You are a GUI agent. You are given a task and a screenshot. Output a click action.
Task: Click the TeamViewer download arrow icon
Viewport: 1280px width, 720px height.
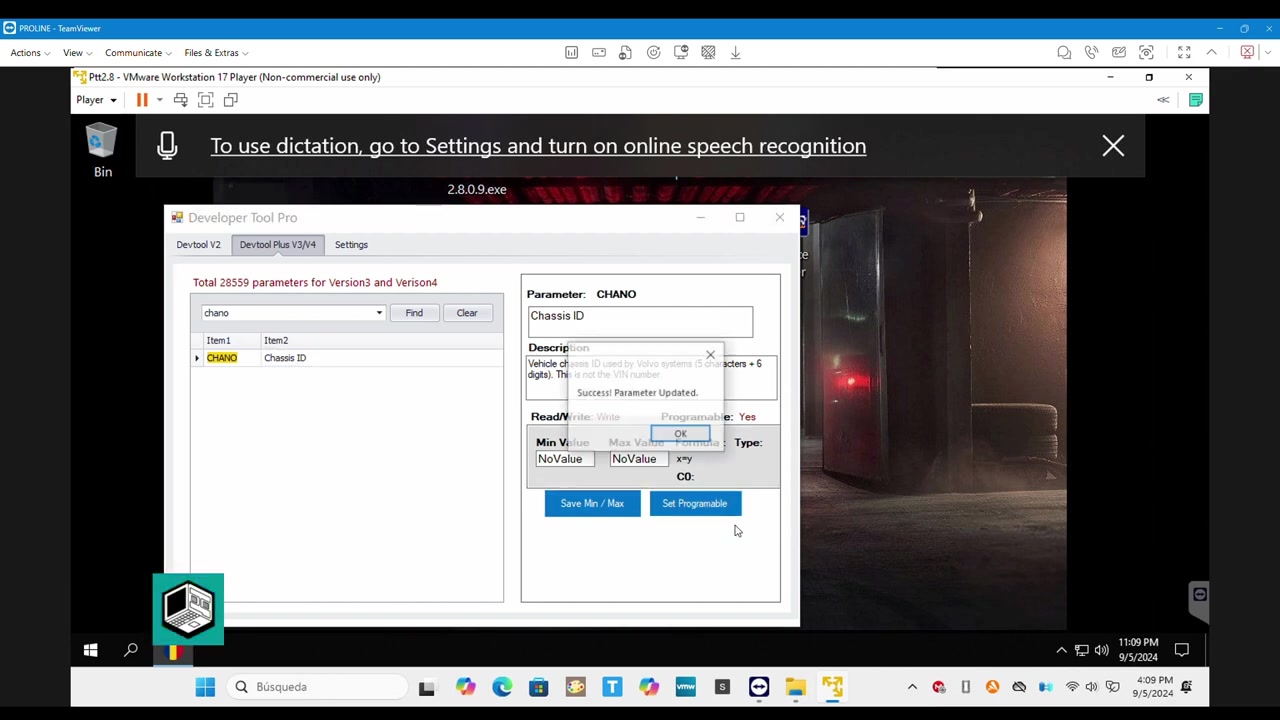(x=735, y=53)
